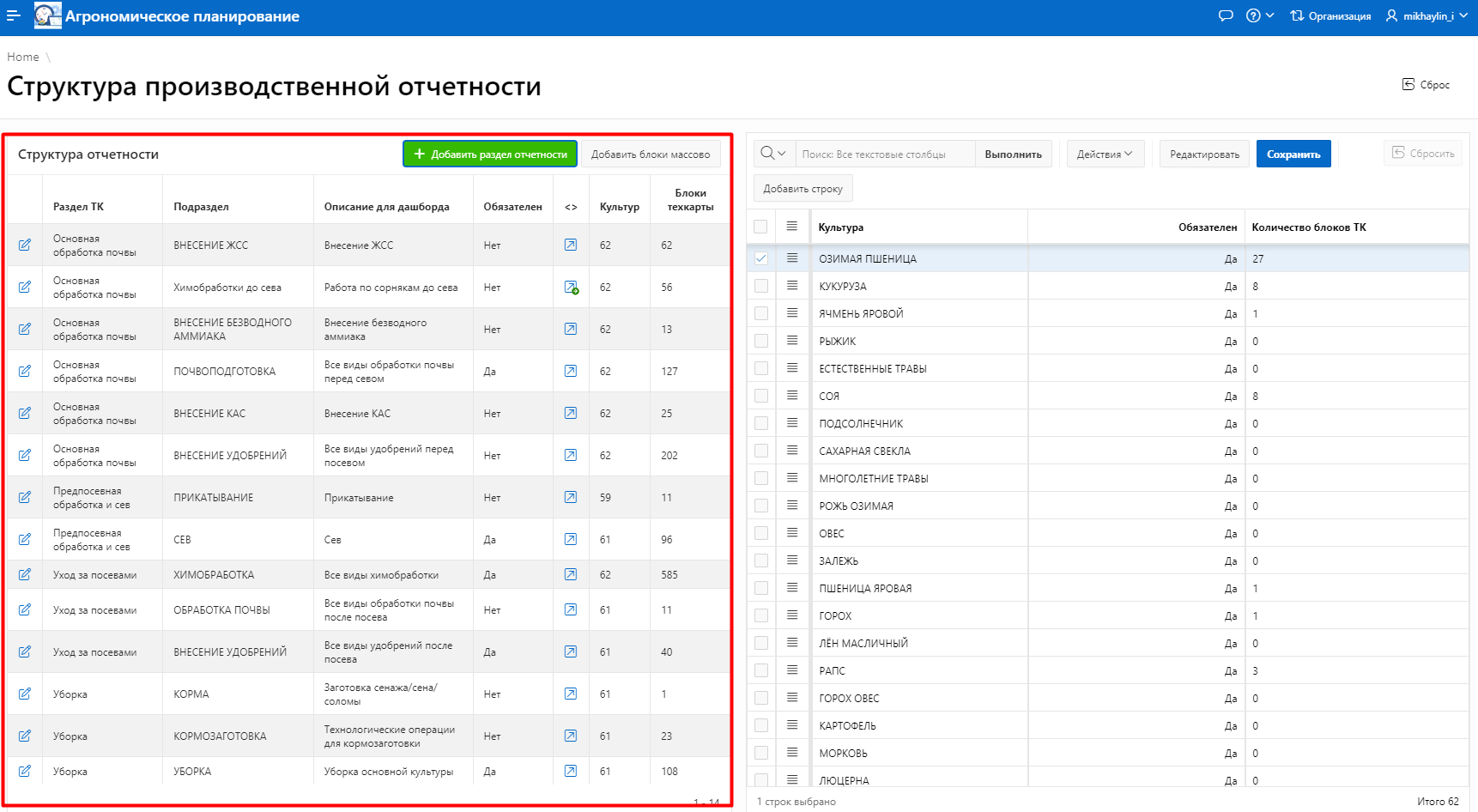
Task: Uncheck the ОЗИМАЯ ПШЕНИЦА row checkbox
Action: (x=761, y=258)
